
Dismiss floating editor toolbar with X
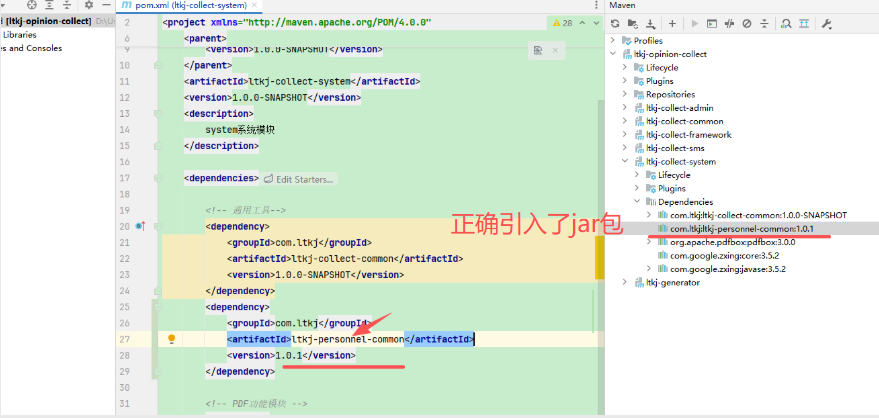pyautogui.click(x=555, y=50)
